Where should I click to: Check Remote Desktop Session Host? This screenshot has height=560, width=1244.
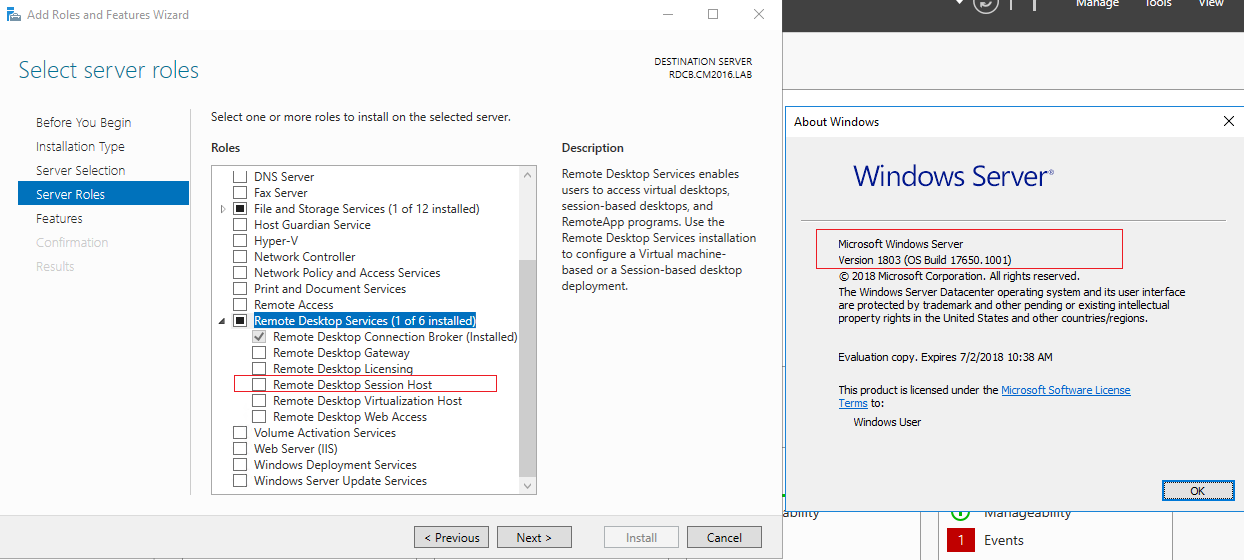[x=259, y=385]
